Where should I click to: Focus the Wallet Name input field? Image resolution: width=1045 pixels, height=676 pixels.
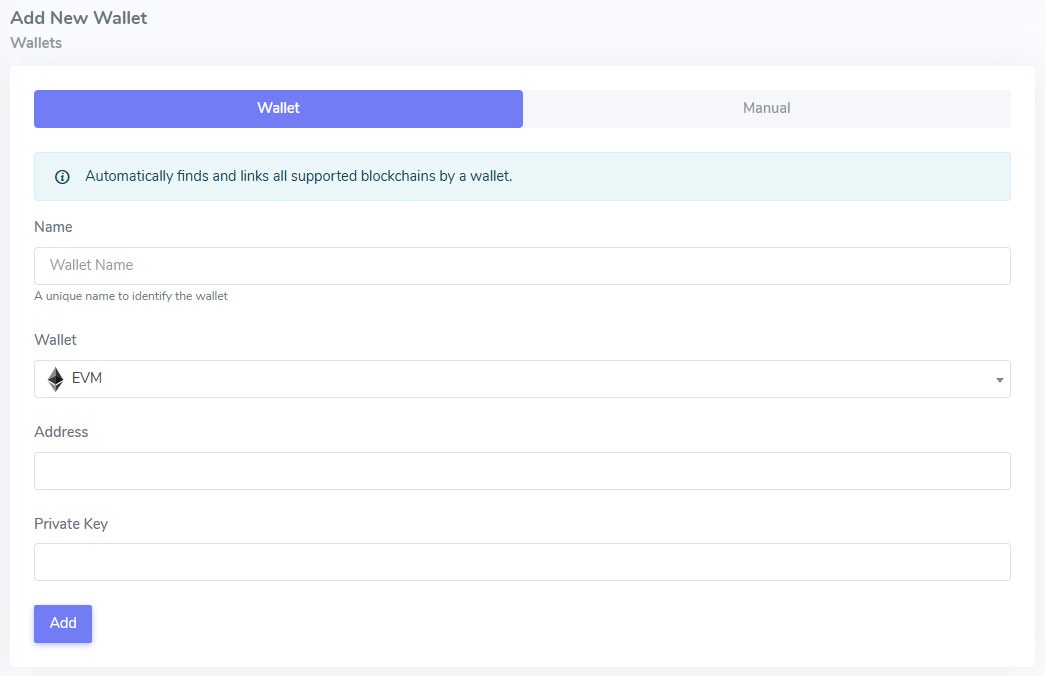[522, 265]
